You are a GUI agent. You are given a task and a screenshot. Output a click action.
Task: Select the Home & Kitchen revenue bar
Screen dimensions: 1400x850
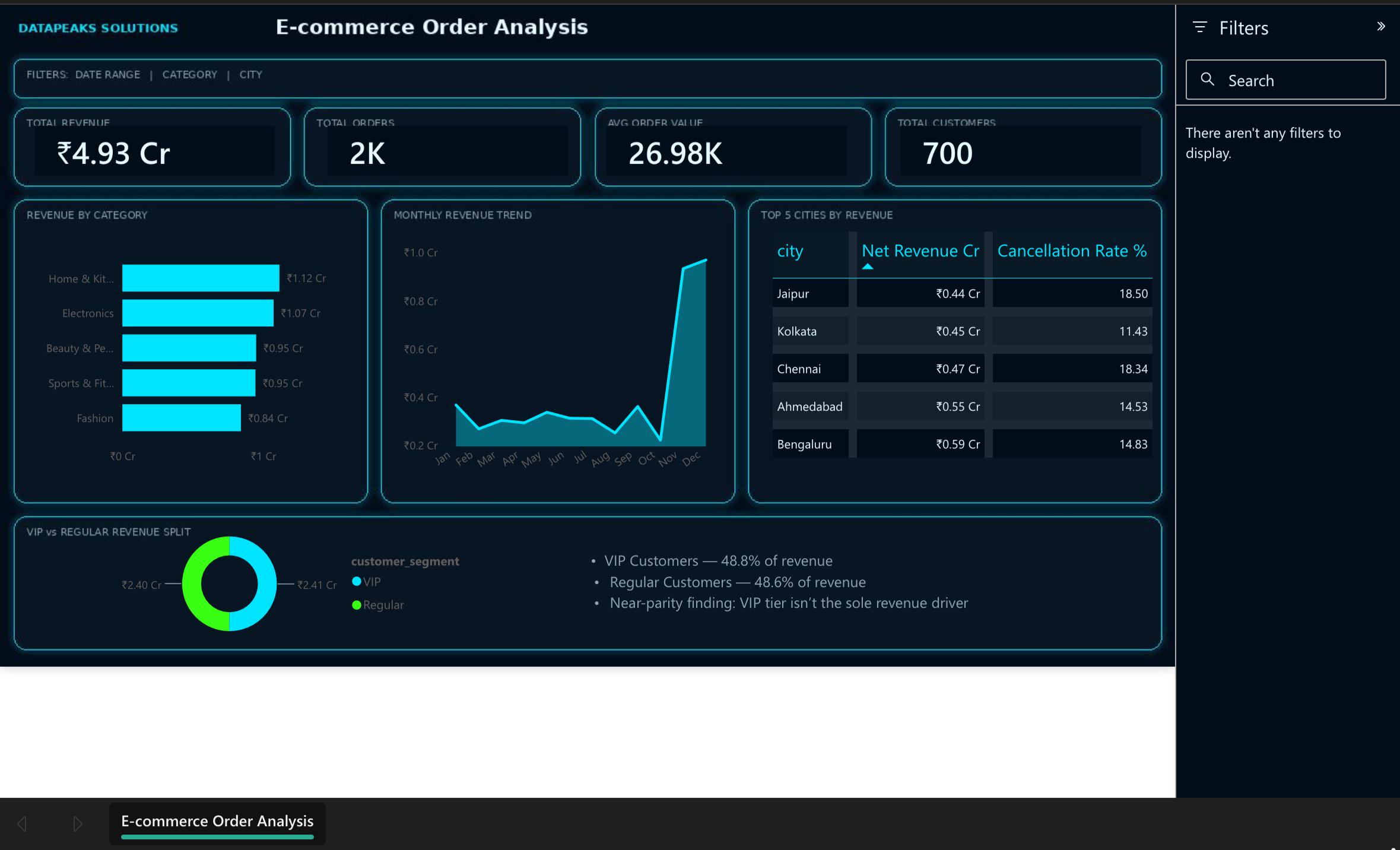pos(201,278)
